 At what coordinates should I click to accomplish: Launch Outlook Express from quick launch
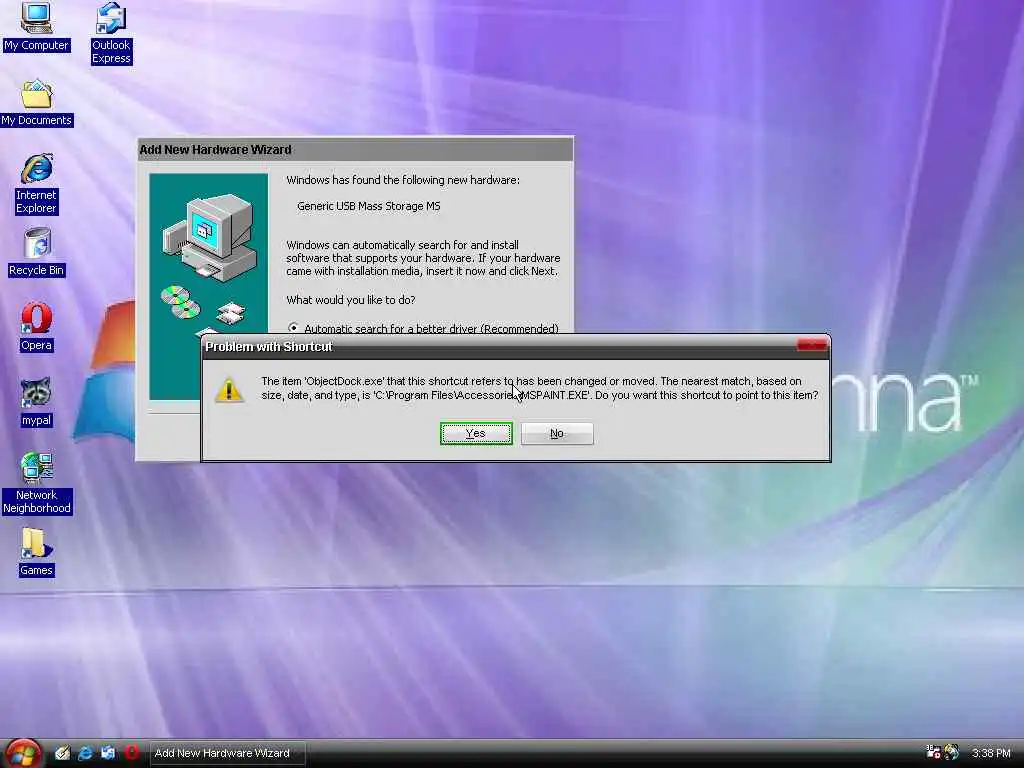(108, 753)
